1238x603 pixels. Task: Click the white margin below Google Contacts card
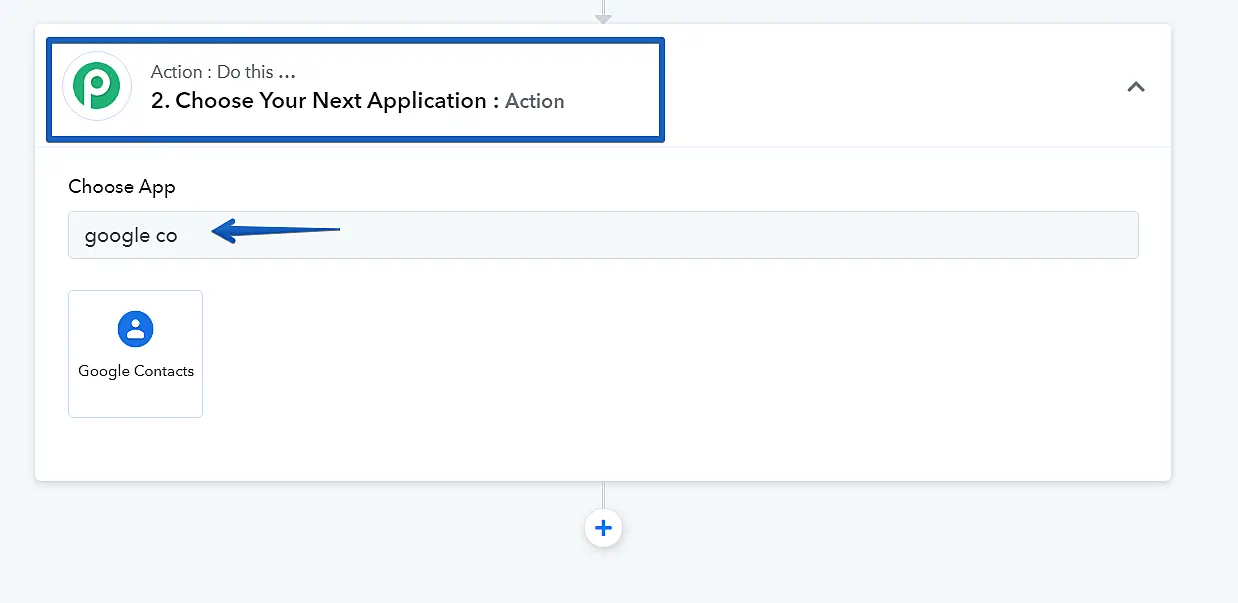pos(135,448)
